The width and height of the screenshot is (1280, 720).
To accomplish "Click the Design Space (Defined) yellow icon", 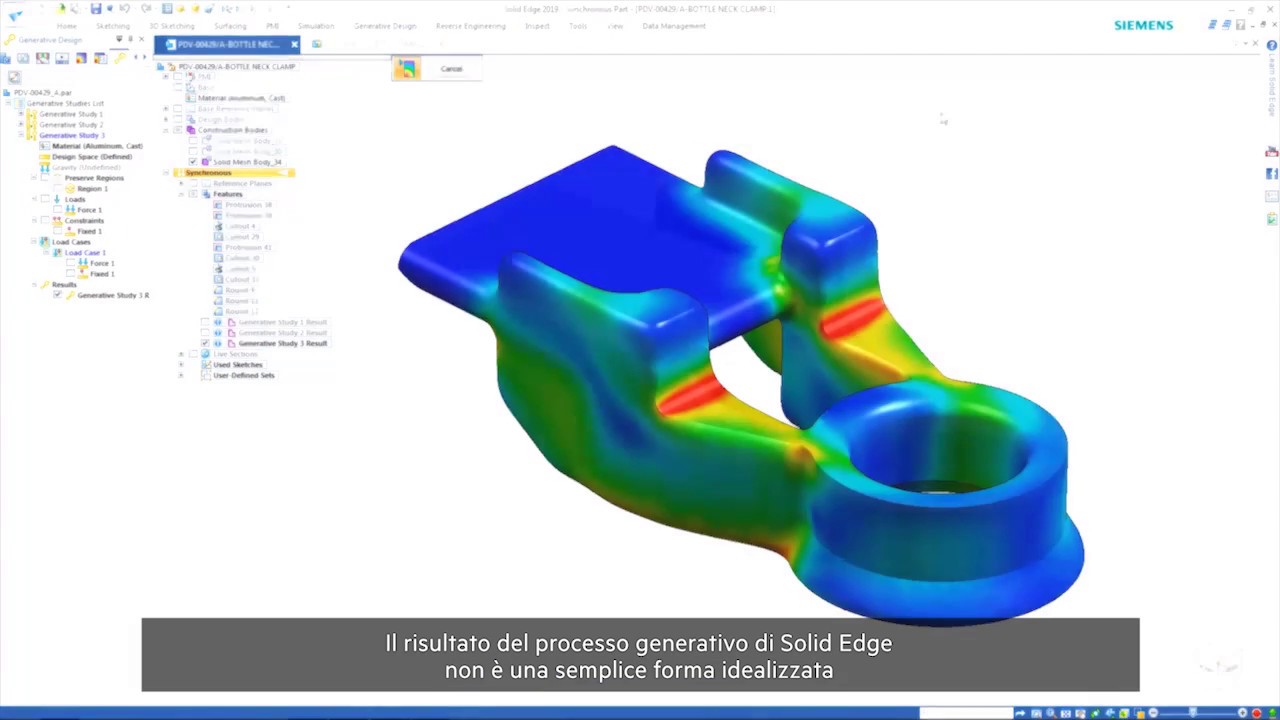I will 44,157.
